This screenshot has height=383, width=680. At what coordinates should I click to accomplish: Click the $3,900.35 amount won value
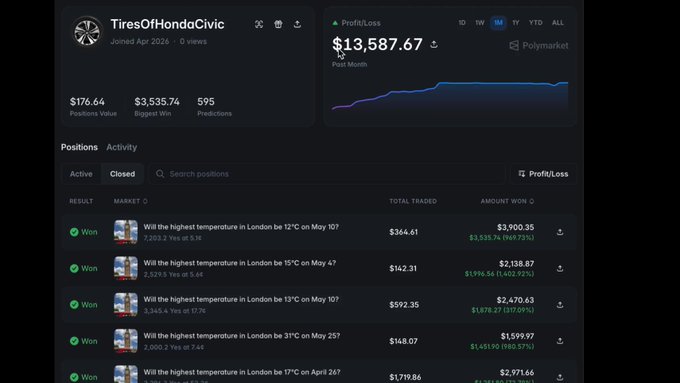click(x=516, y=227)
